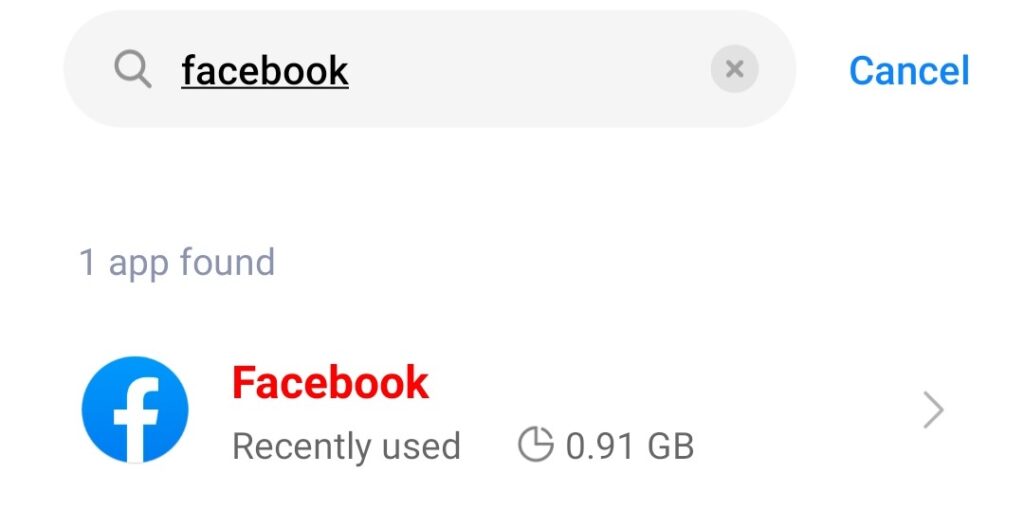
Task: Clear the search text with the X icon
Action: coord(734,70)
